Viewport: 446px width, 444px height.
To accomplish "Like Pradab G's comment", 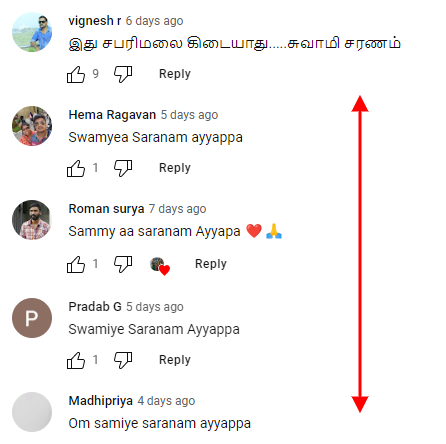I will 76,360.
